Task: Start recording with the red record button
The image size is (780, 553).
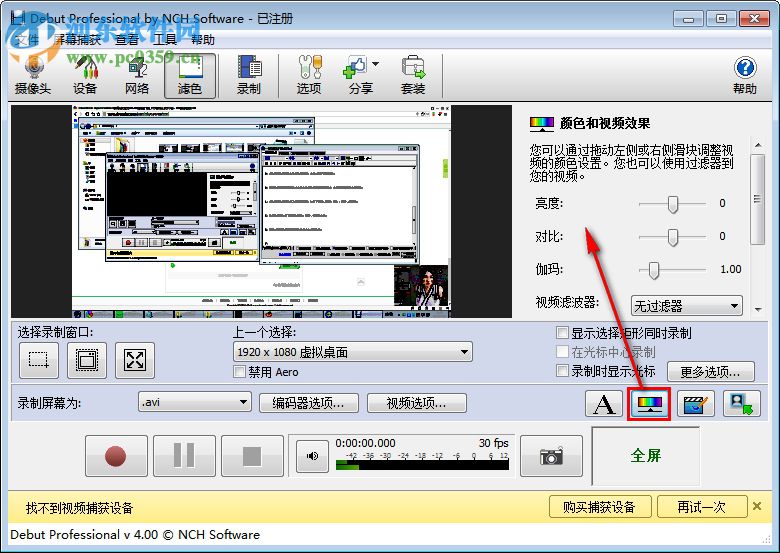Action: point(116,456)
